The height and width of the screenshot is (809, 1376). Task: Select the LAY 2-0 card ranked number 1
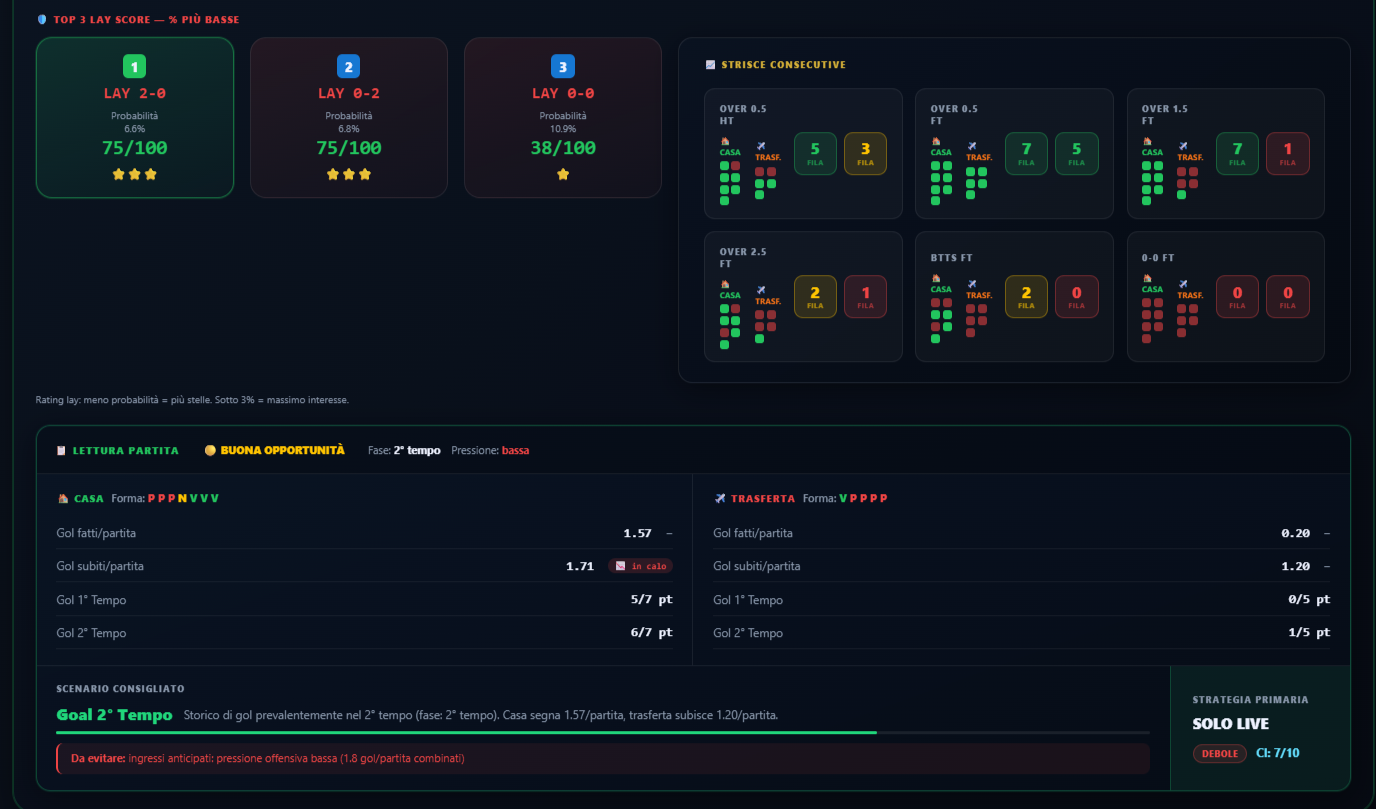[135, 118]
